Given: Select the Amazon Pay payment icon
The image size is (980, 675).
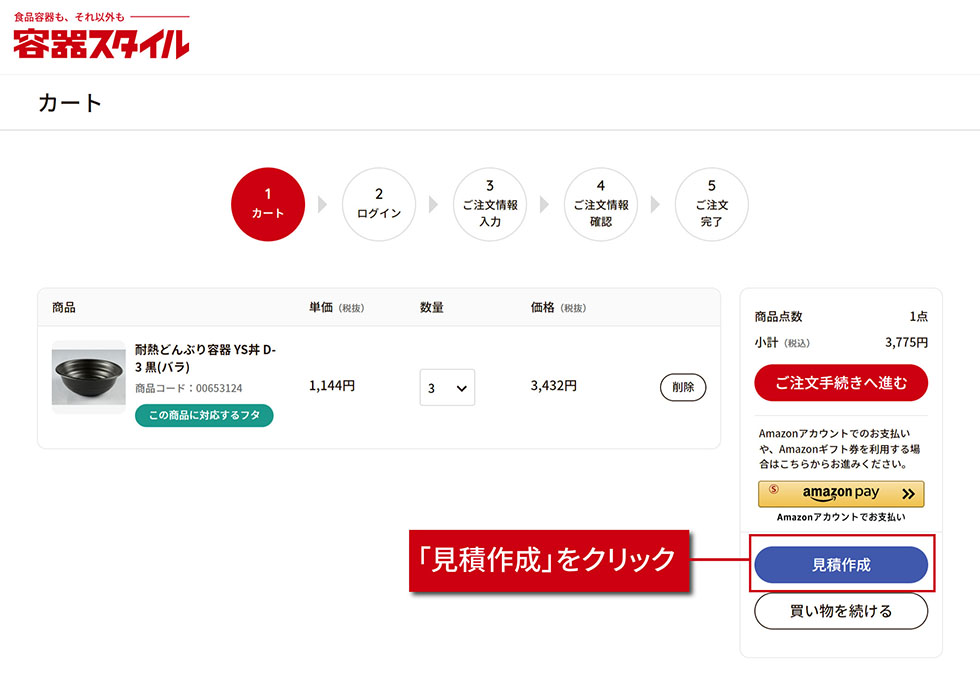Looking at the screenshot, I should 840,493.
